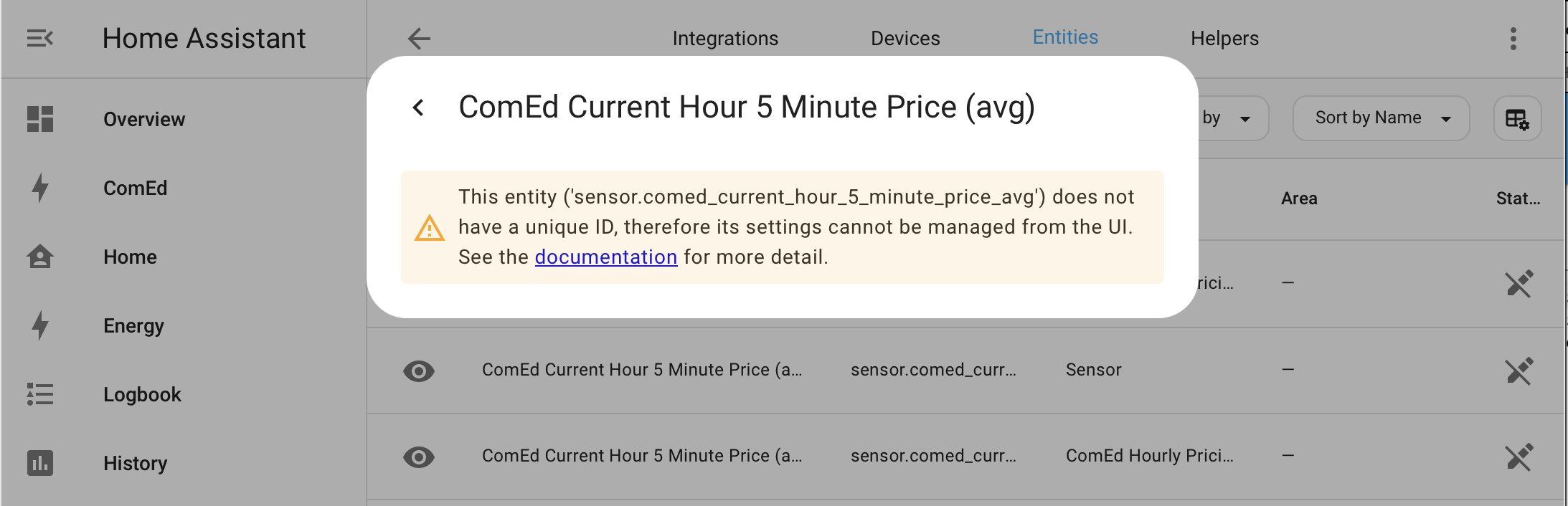The width and height of the screenshot is (1568, 506).
Task: Click the Home Assistant title text
Action: coord(204,37)
